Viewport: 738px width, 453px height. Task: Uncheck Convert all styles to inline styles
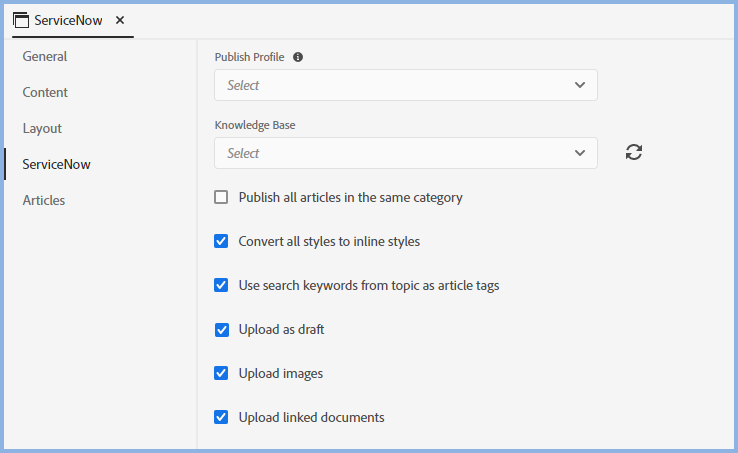point(222,241)
